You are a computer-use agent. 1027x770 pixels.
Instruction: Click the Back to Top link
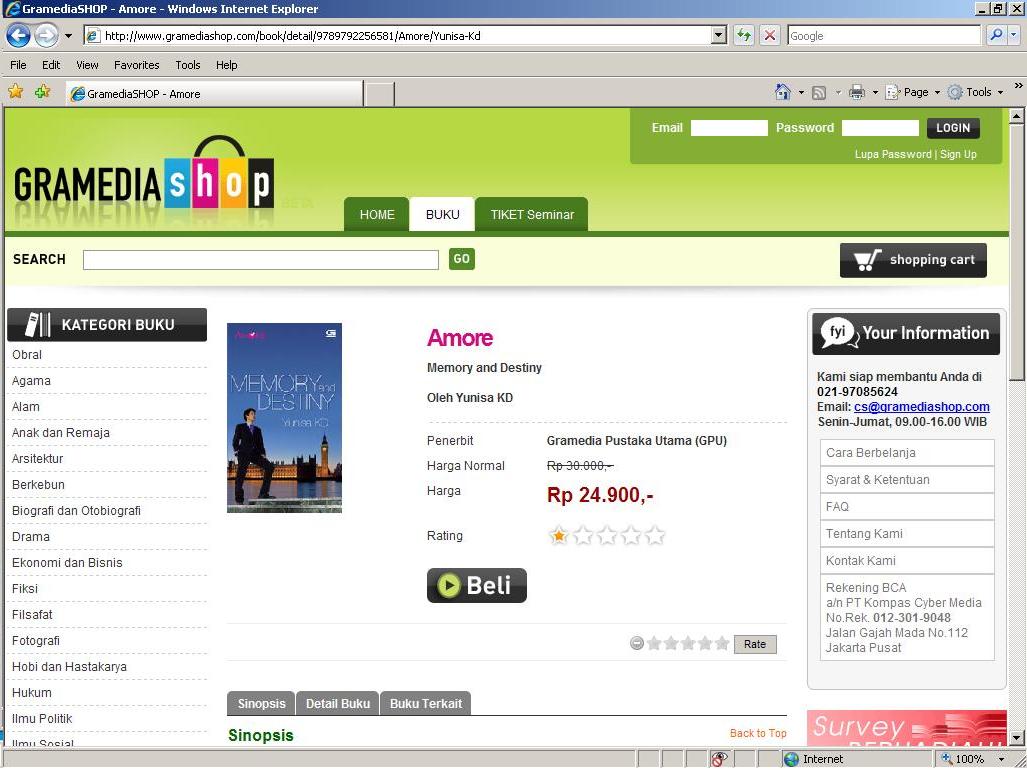coord(758,733)
